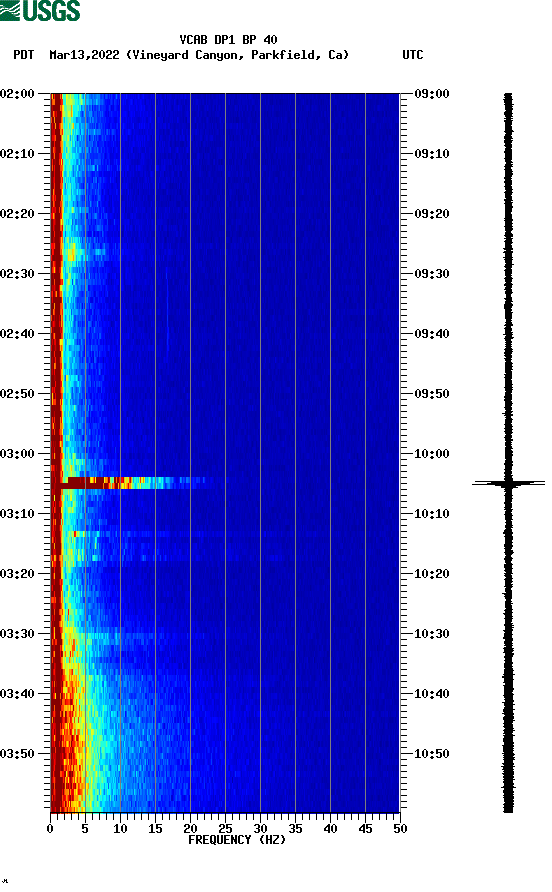Screen dimensions: 552x892
Task: Click the USGS logo
Action: (40, 10)
